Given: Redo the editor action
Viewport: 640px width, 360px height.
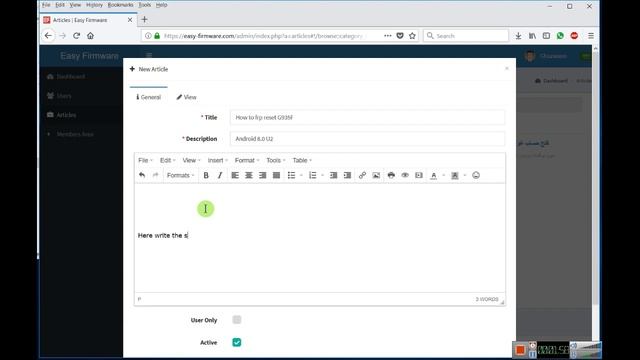Looking at the screenshot, I should [155, 175].
